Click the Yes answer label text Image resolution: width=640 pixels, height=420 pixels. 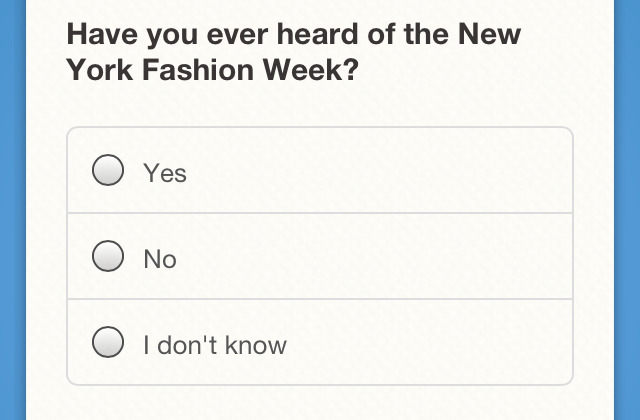165,173
